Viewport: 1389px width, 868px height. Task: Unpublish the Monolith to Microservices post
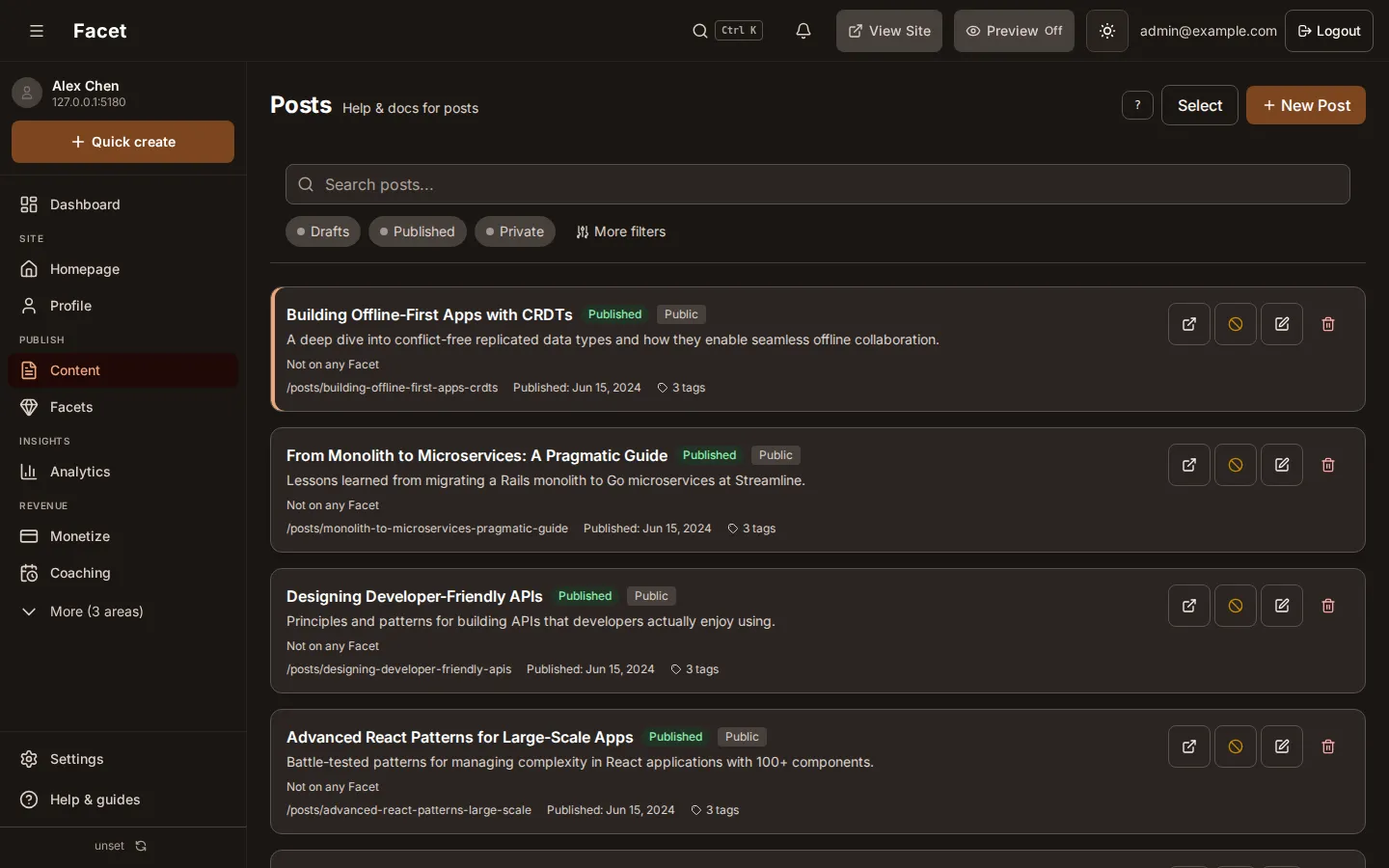(1236, 465)
